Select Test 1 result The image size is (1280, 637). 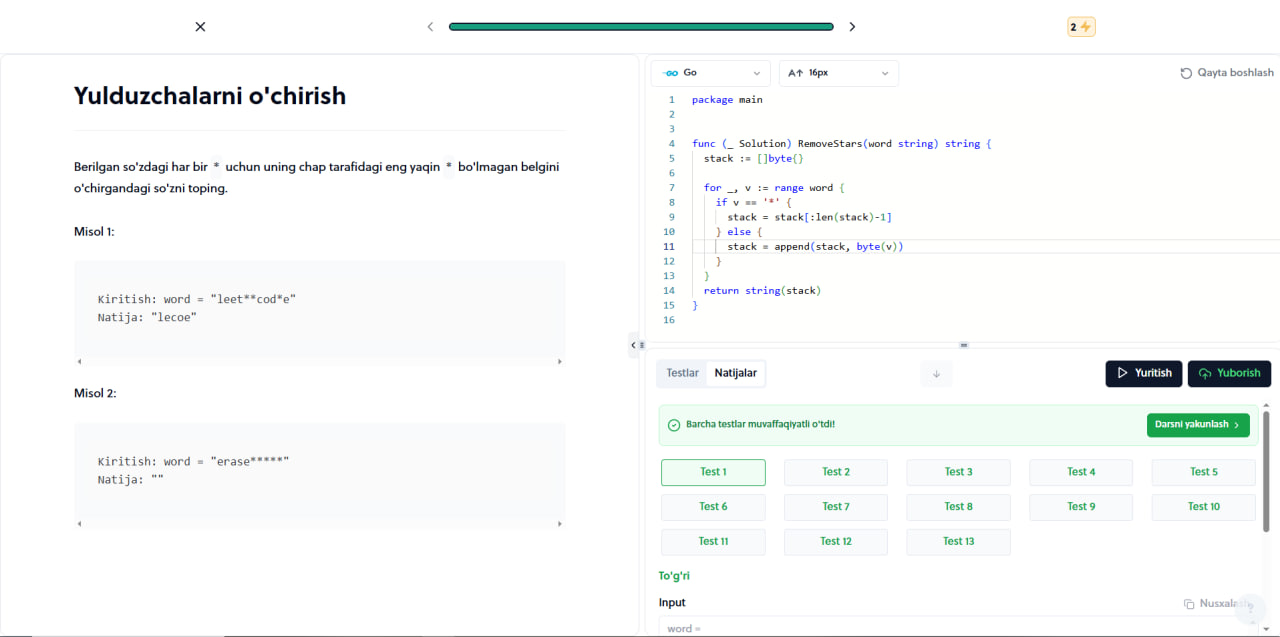click(x=713, y=472)
